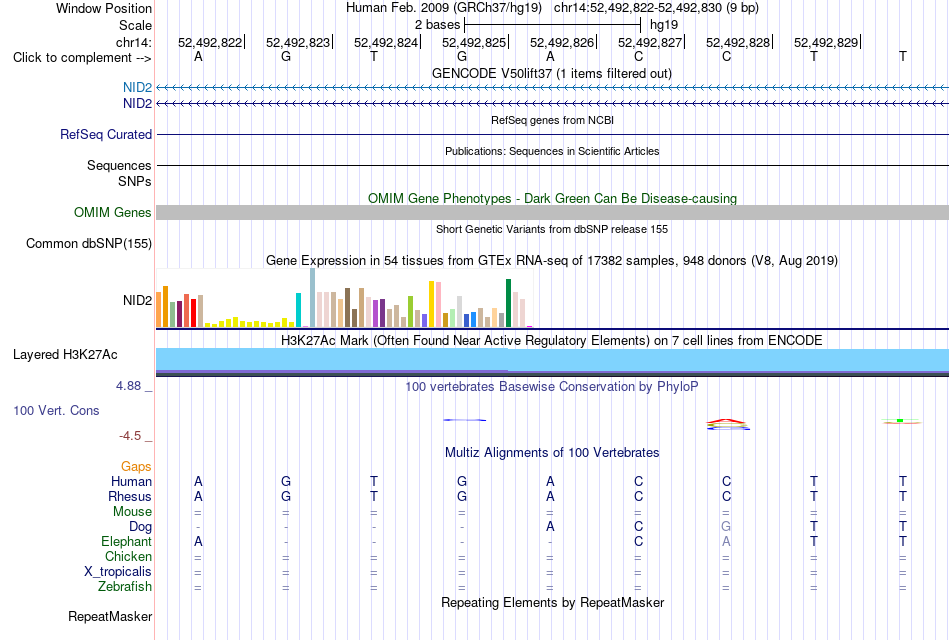Screen dimensions: 950x640
Task: Click the -4.5 PhyloP axis value
Action: 130,436
